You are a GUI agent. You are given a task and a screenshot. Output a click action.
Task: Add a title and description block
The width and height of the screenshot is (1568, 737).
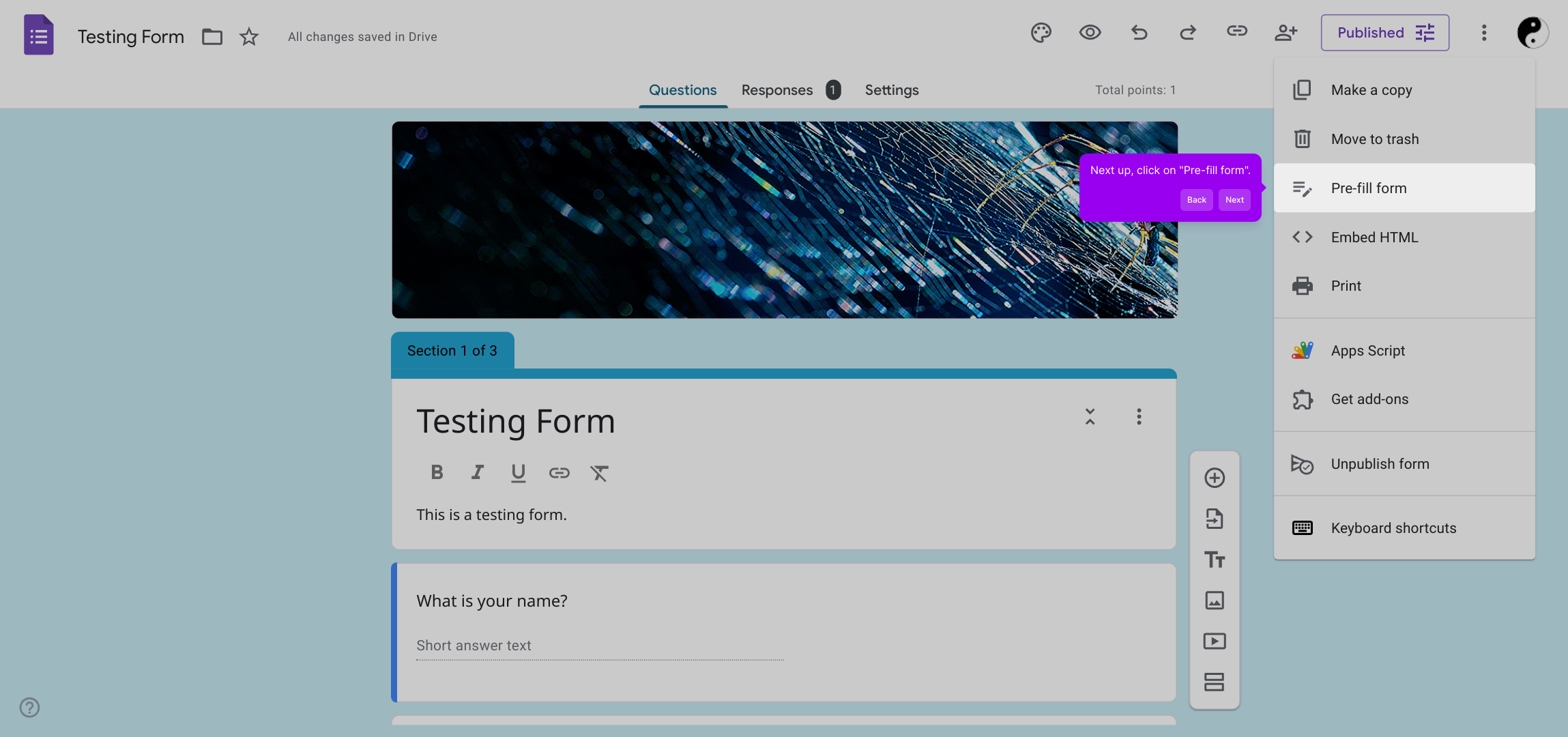1214,560
